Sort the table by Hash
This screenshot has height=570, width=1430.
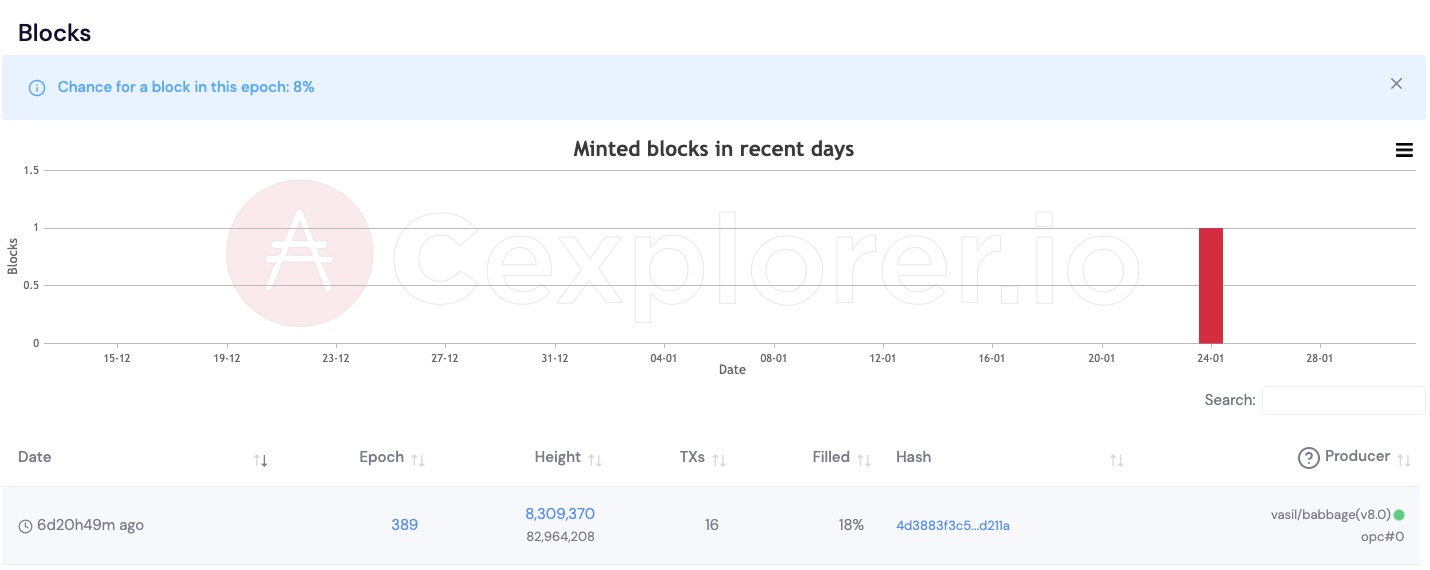click(x=1117, y=460)
